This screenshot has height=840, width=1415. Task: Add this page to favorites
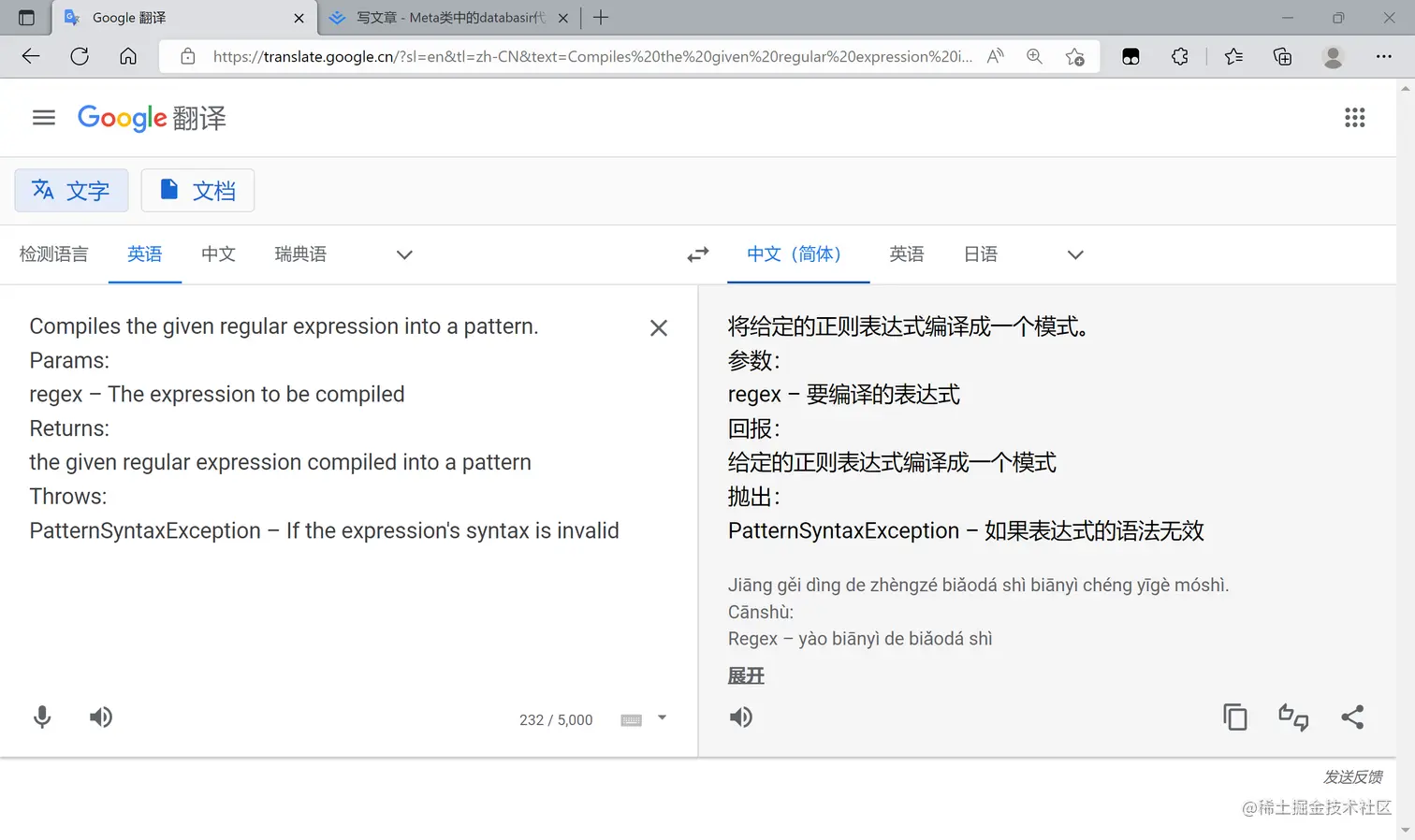click(1075, 56)
